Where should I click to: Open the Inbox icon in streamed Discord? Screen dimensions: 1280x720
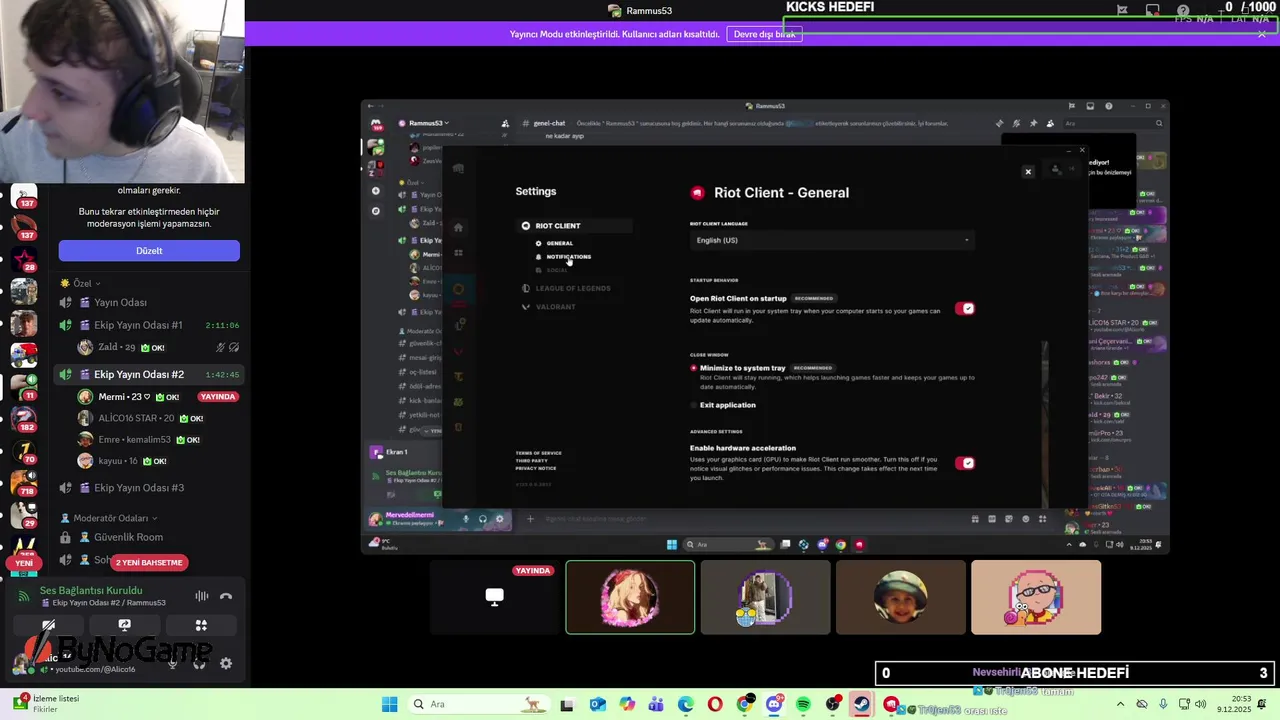coord(1090,106)
